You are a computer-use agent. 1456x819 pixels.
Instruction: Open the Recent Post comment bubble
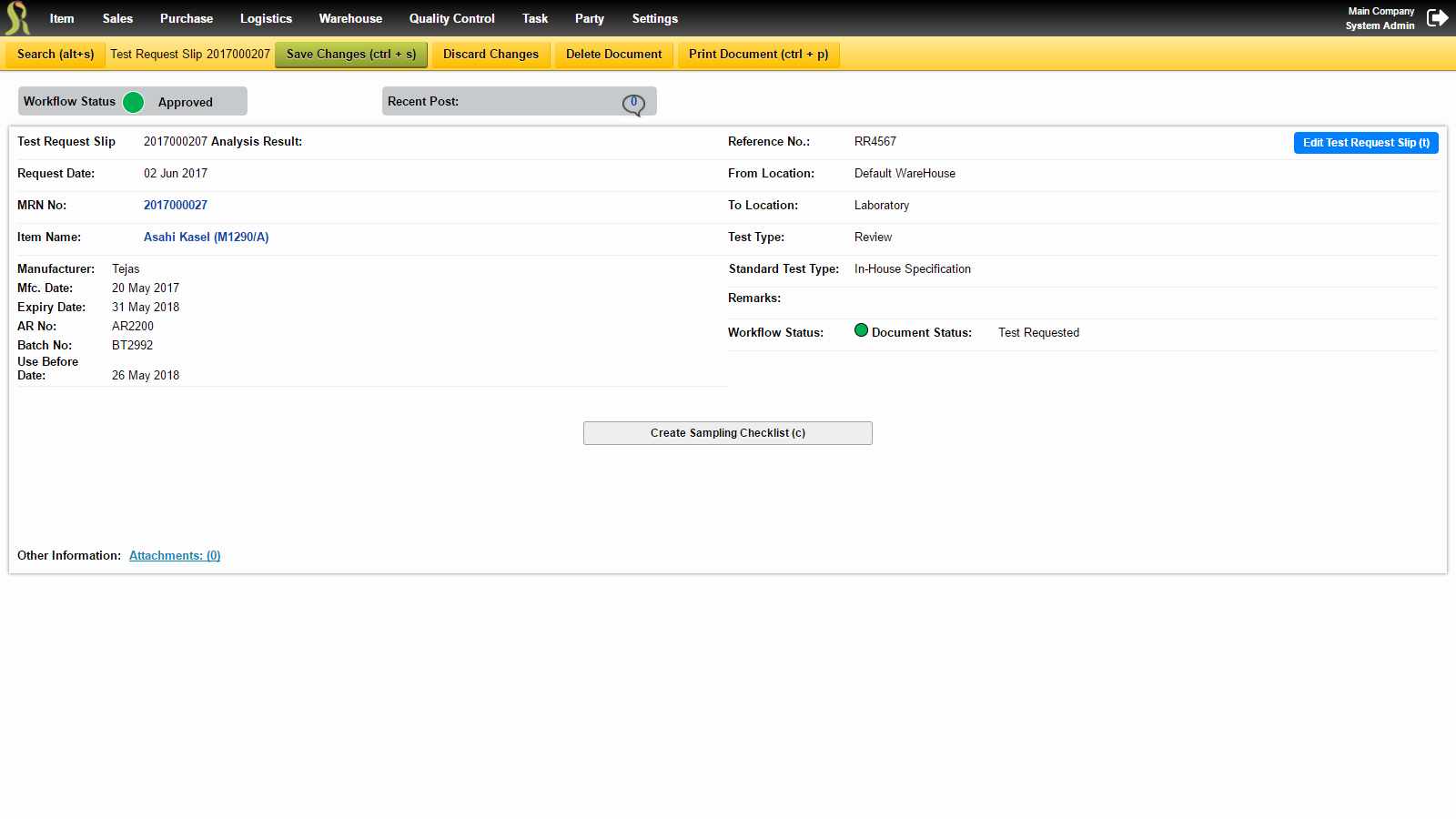(x=634, y=103)
